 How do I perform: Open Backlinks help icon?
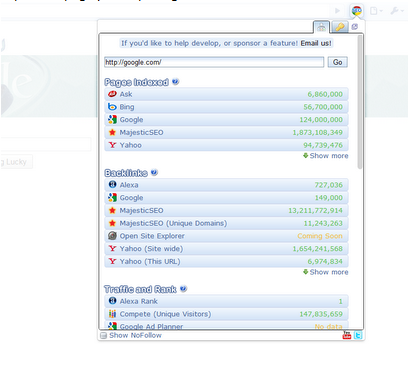(154, 172)
